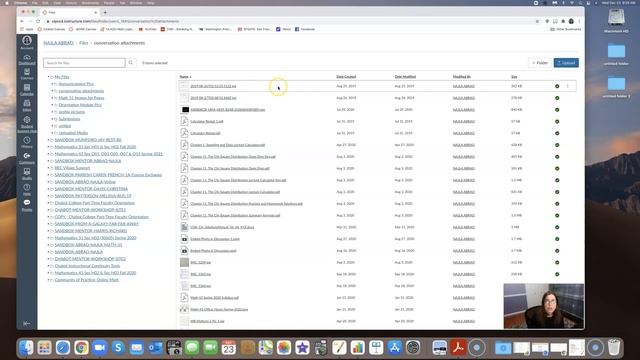This screenshot has width=640, height=360.
Task: Click the + Folder button
Action: pyautogui.click(x=540, y=63)
